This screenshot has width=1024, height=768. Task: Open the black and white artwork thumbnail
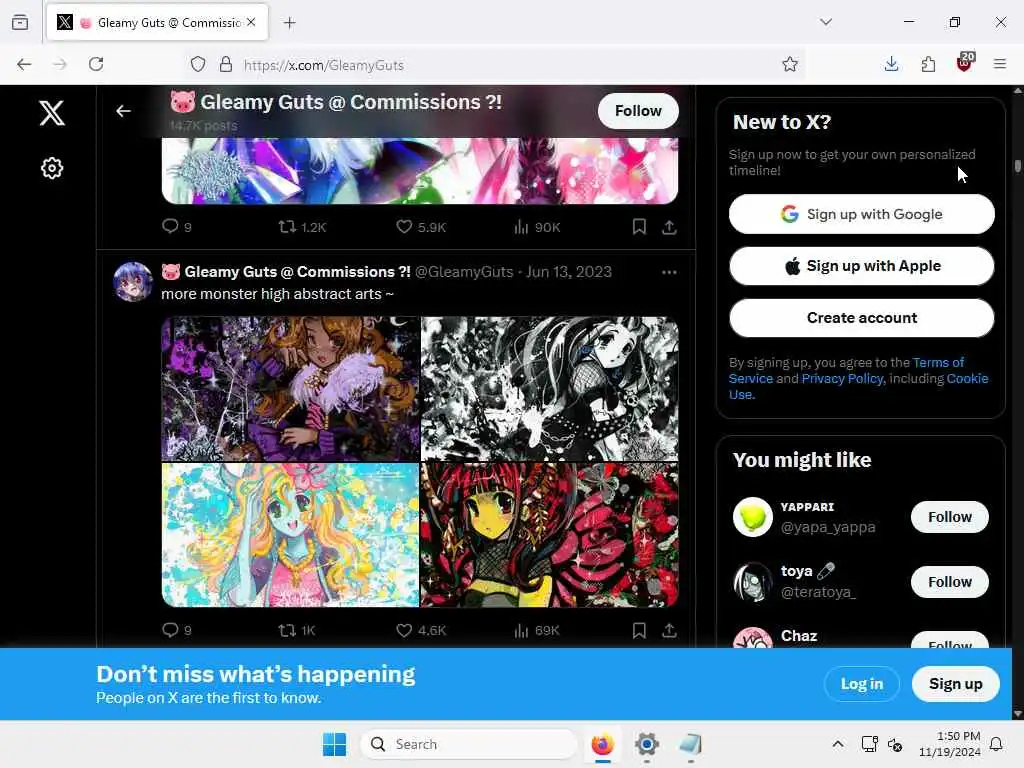click(549, 389)
